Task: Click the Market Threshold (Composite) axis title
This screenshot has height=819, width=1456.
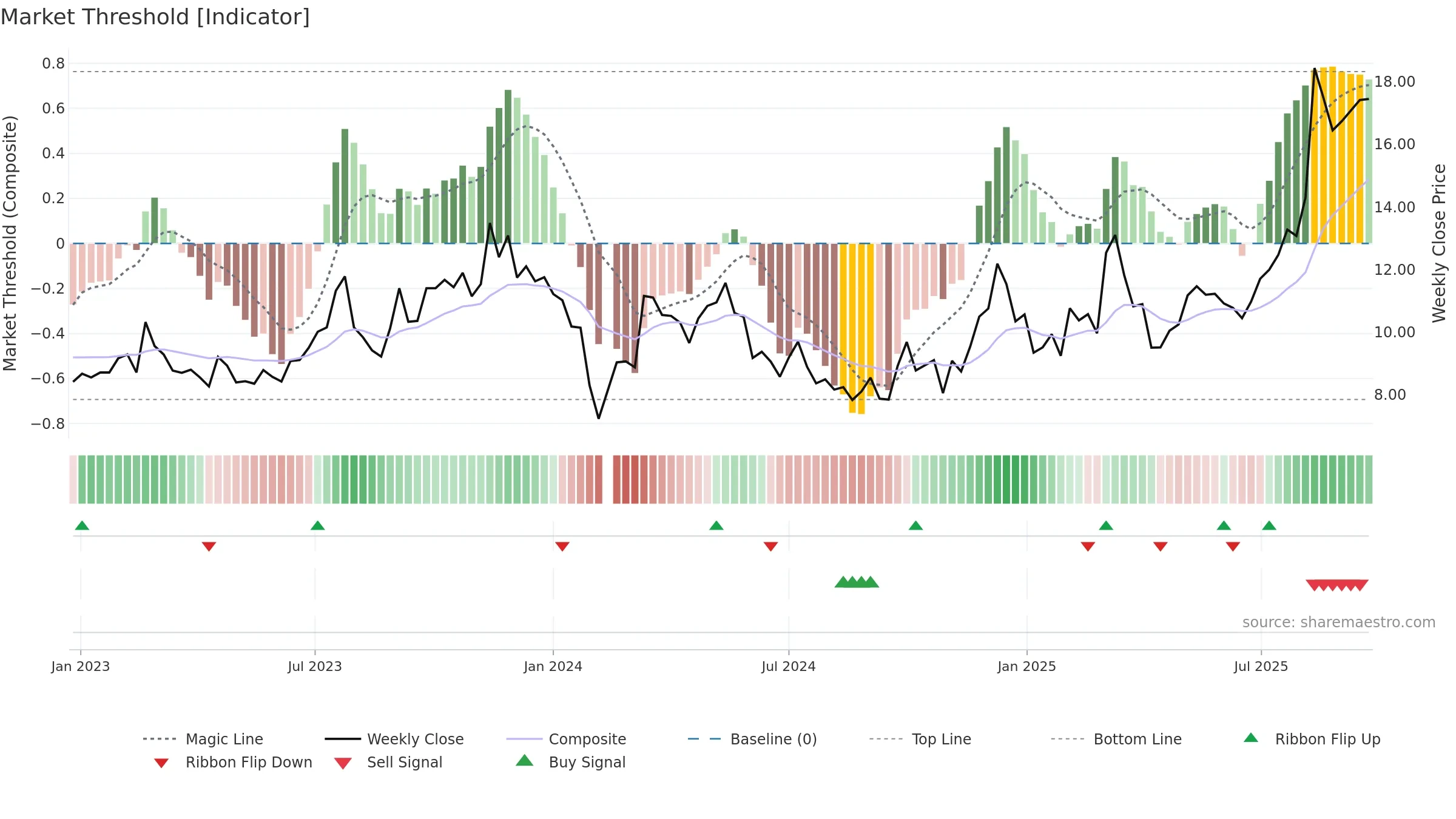Action: (x=10, y=243)
